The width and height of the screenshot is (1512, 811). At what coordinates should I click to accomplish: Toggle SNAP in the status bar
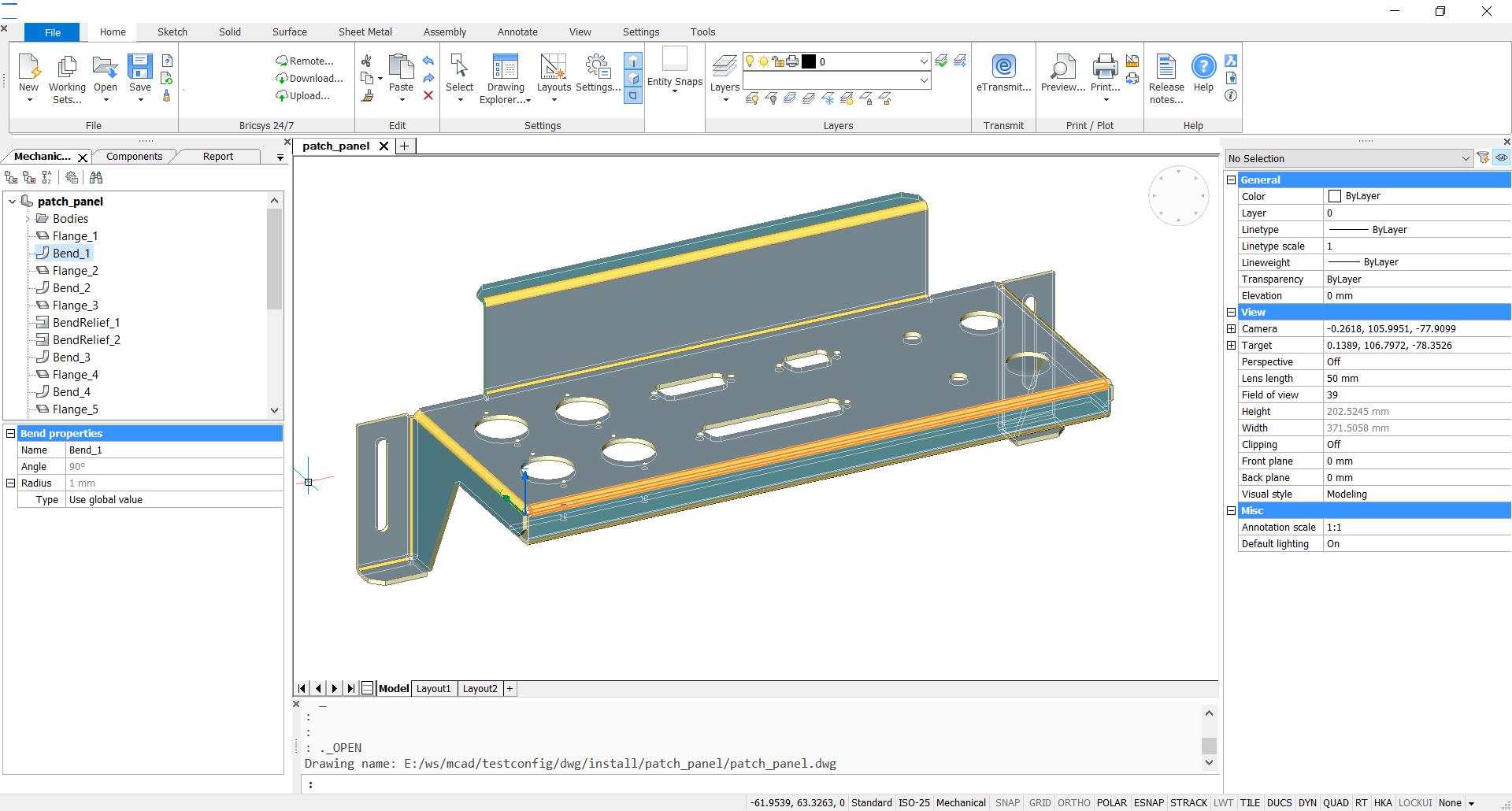1006,803
